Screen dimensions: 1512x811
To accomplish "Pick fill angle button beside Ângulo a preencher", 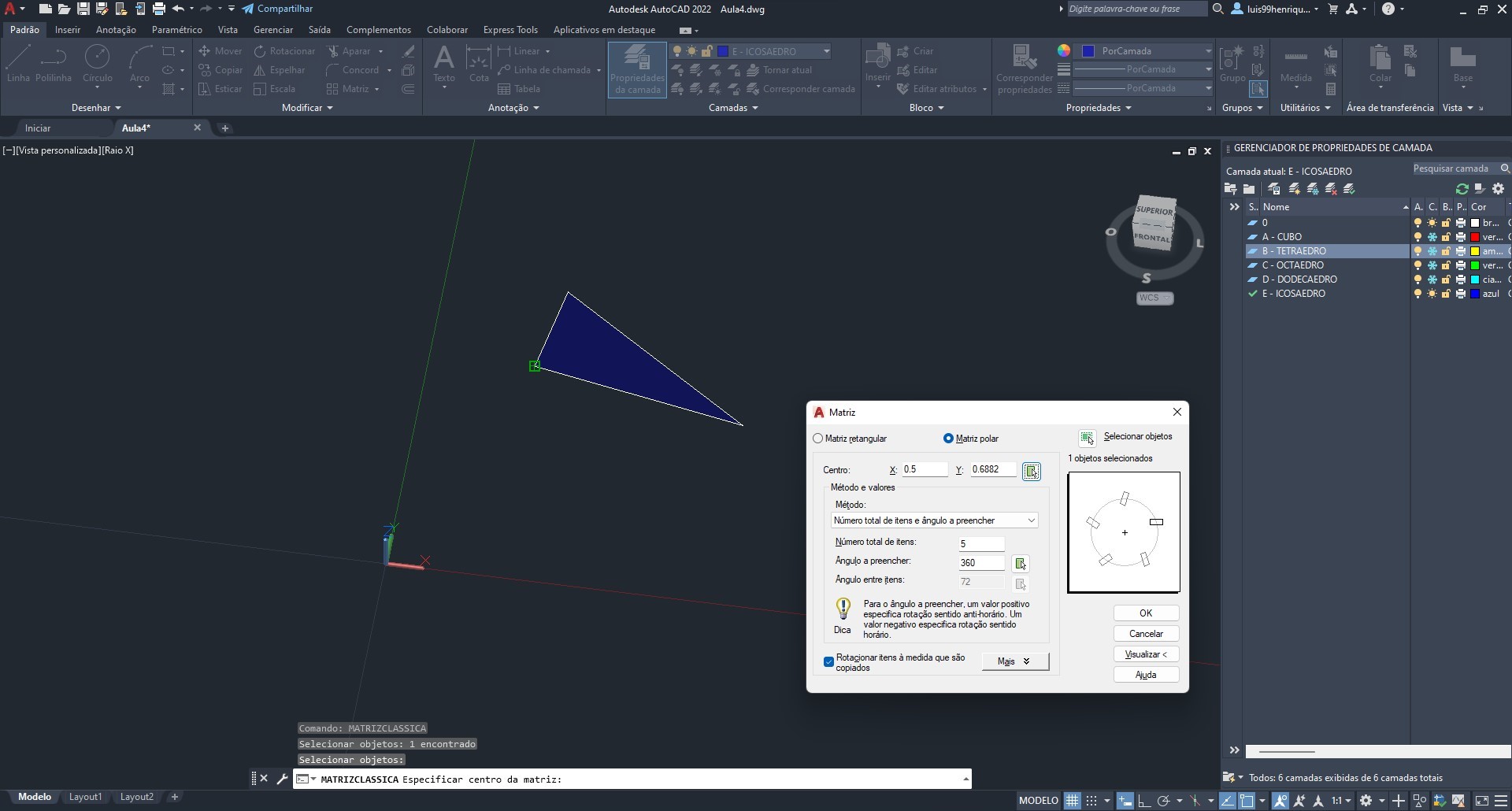I will (x=1020, y=563).
